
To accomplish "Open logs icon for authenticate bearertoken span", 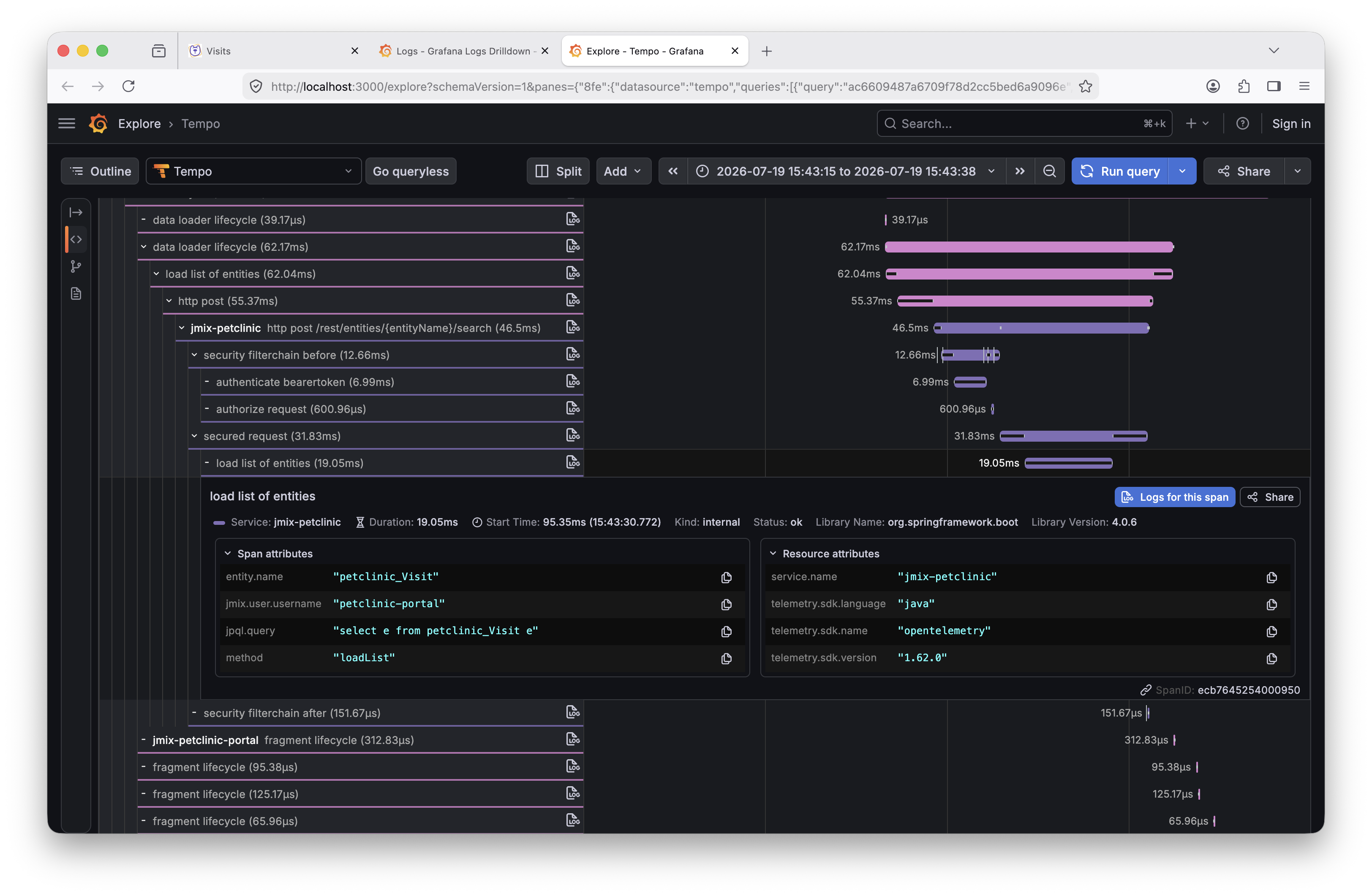I will [x=572, y=381].
